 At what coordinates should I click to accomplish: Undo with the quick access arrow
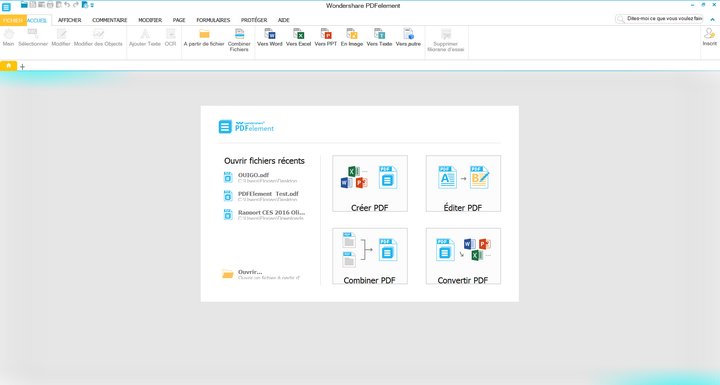click(x=67, y=5)
